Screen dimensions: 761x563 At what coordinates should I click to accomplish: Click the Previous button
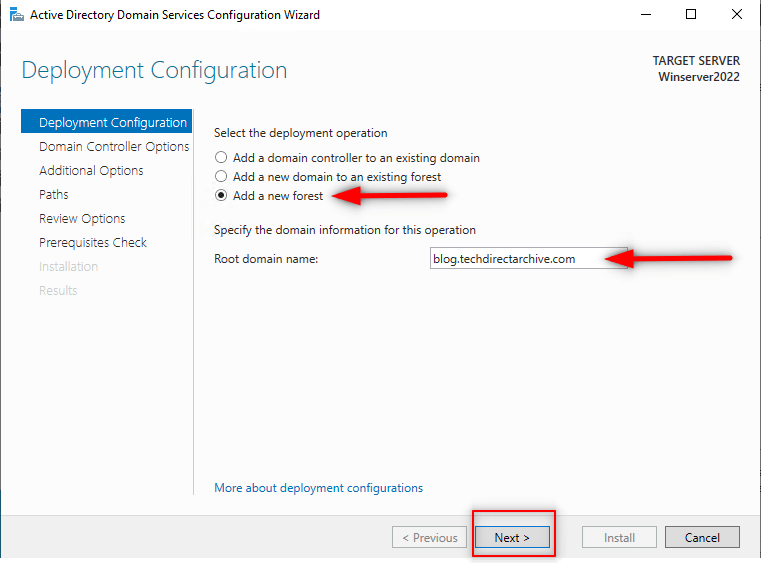[x=430, y=537]
